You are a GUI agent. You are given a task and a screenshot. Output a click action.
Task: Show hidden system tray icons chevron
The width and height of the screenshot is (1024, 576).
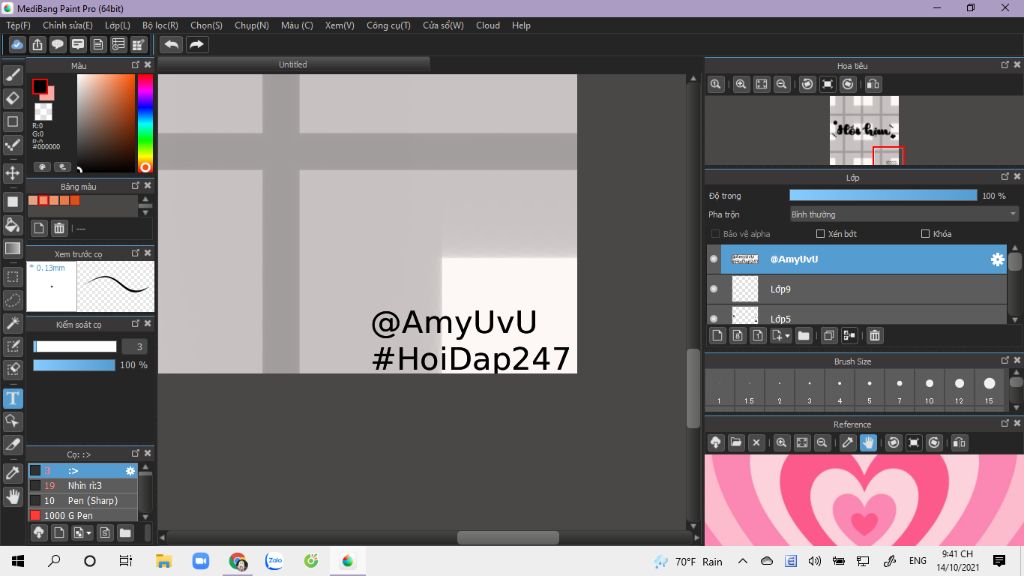pos(743,561)
